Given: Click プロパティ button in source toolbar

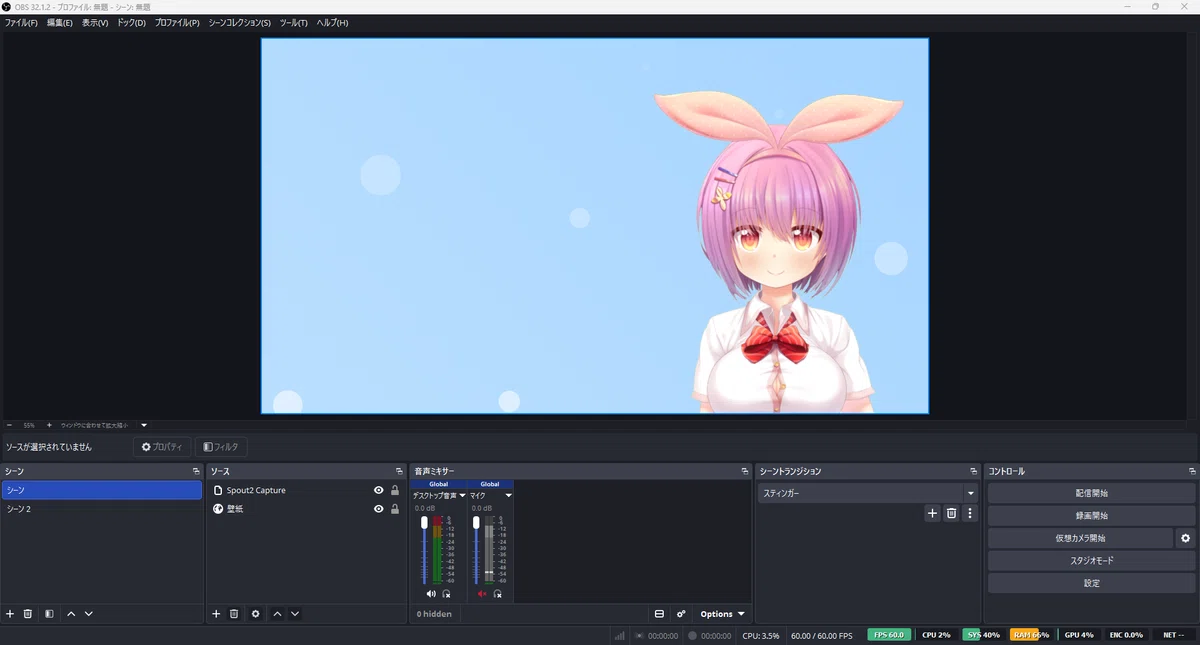Looking at the screenshot, I should [162, 447].
